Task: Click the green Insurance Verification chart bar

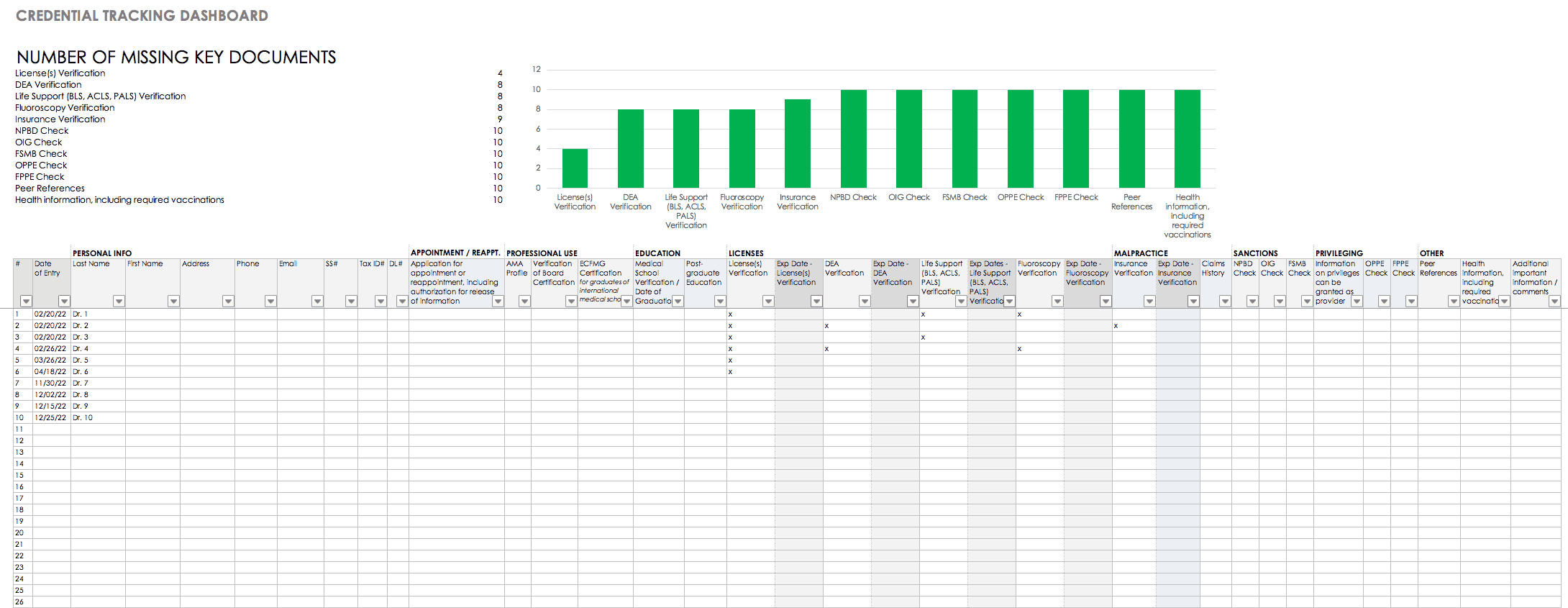Action: pos(797,143)
